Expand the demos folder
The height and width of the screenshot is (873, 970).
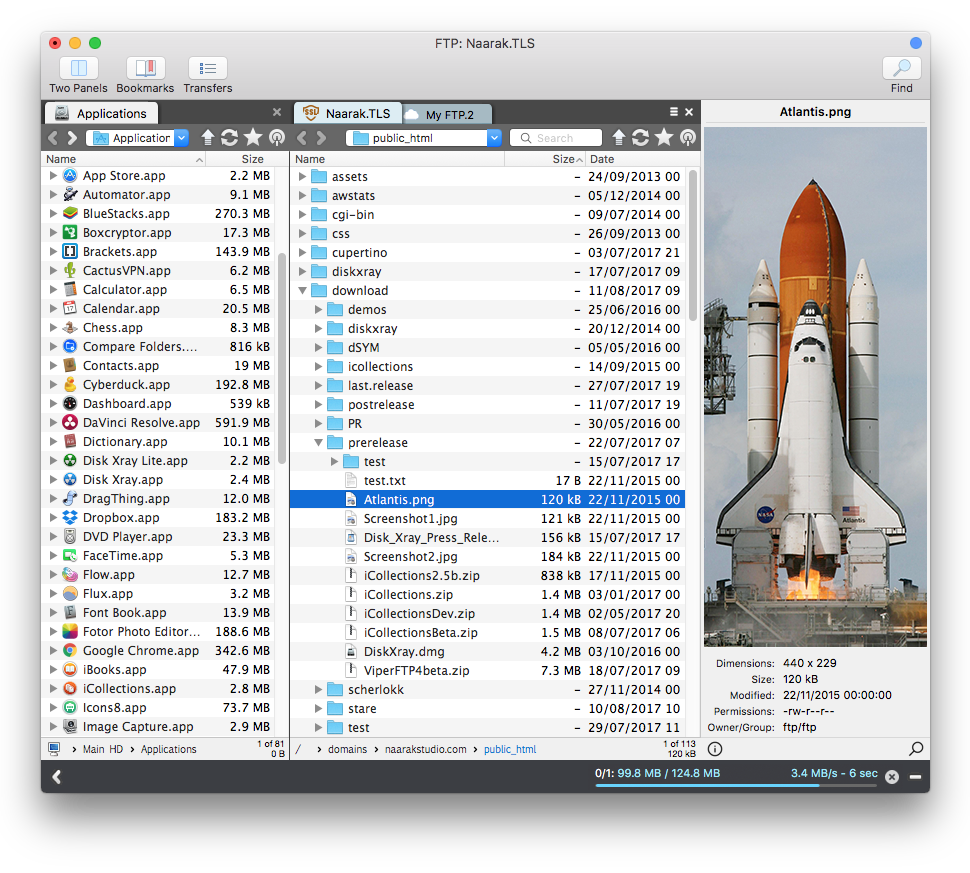(x=319, y=309)
